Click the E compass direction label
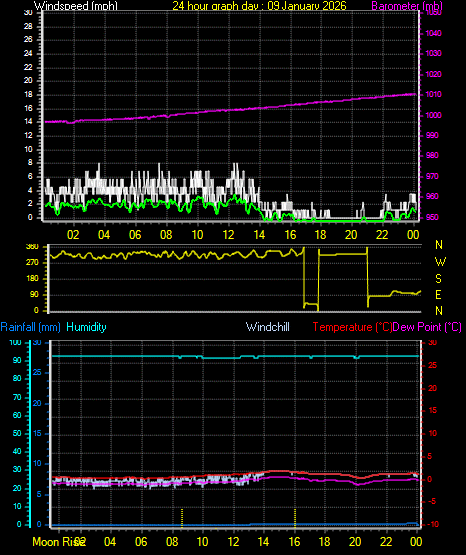466x555 pixels. (x=438, y=295)
